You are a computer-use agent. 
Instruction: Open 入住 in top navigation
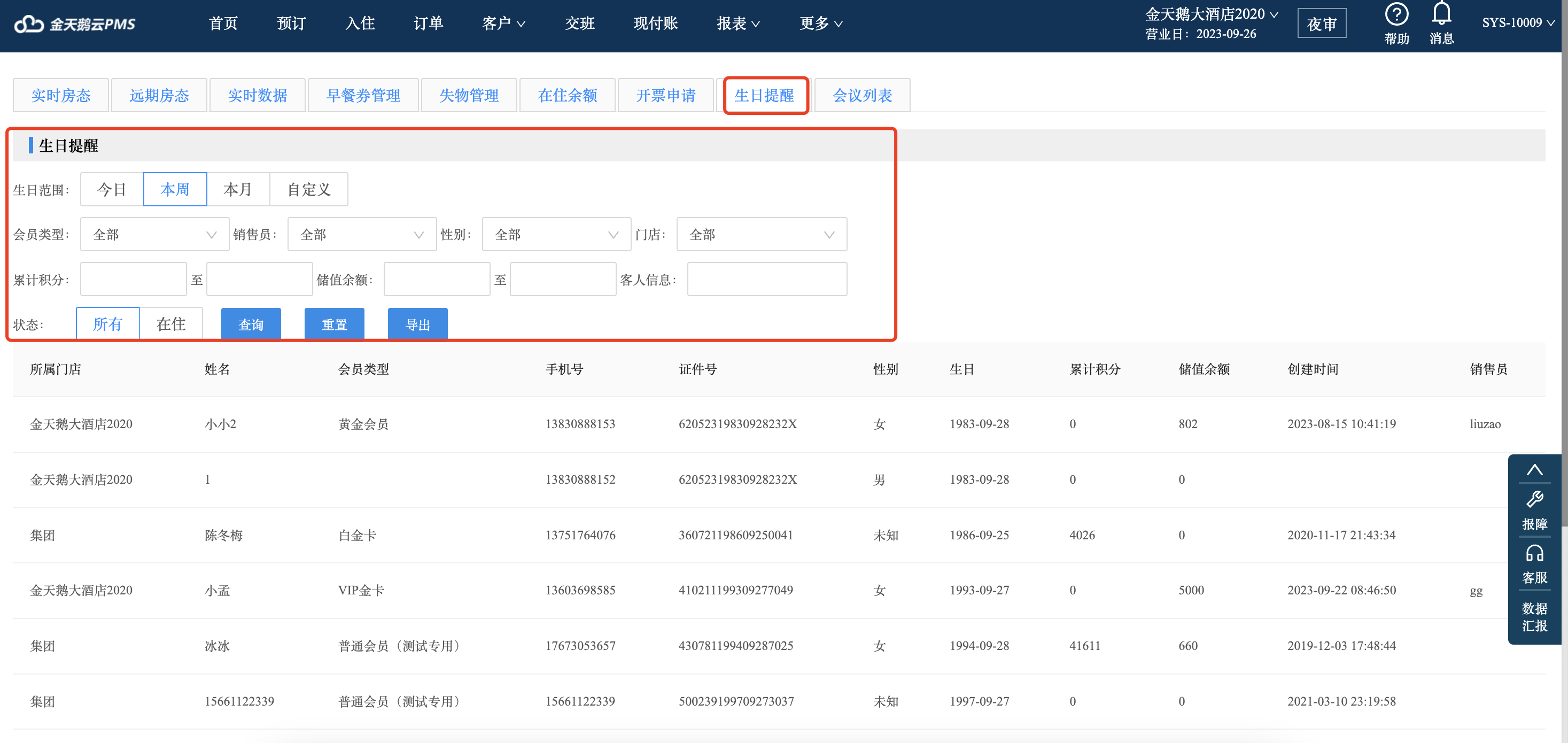point(360,24)
